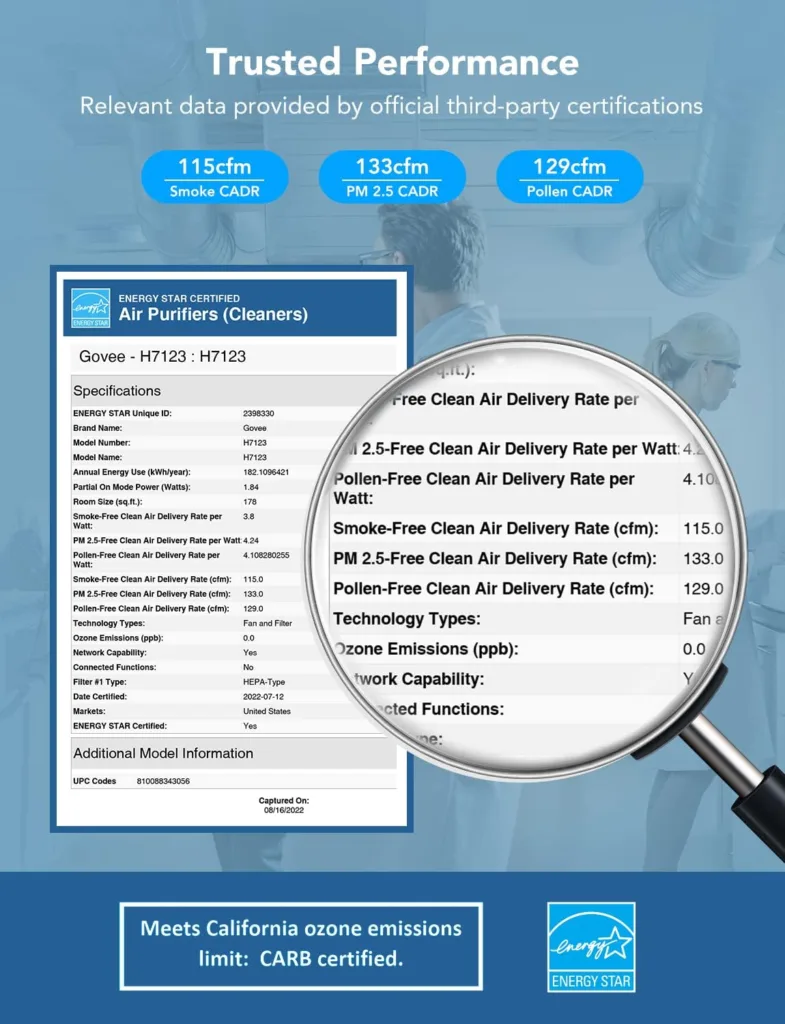Click the "UPC Codes" label
785x1024 pixels.
(95, 781)
